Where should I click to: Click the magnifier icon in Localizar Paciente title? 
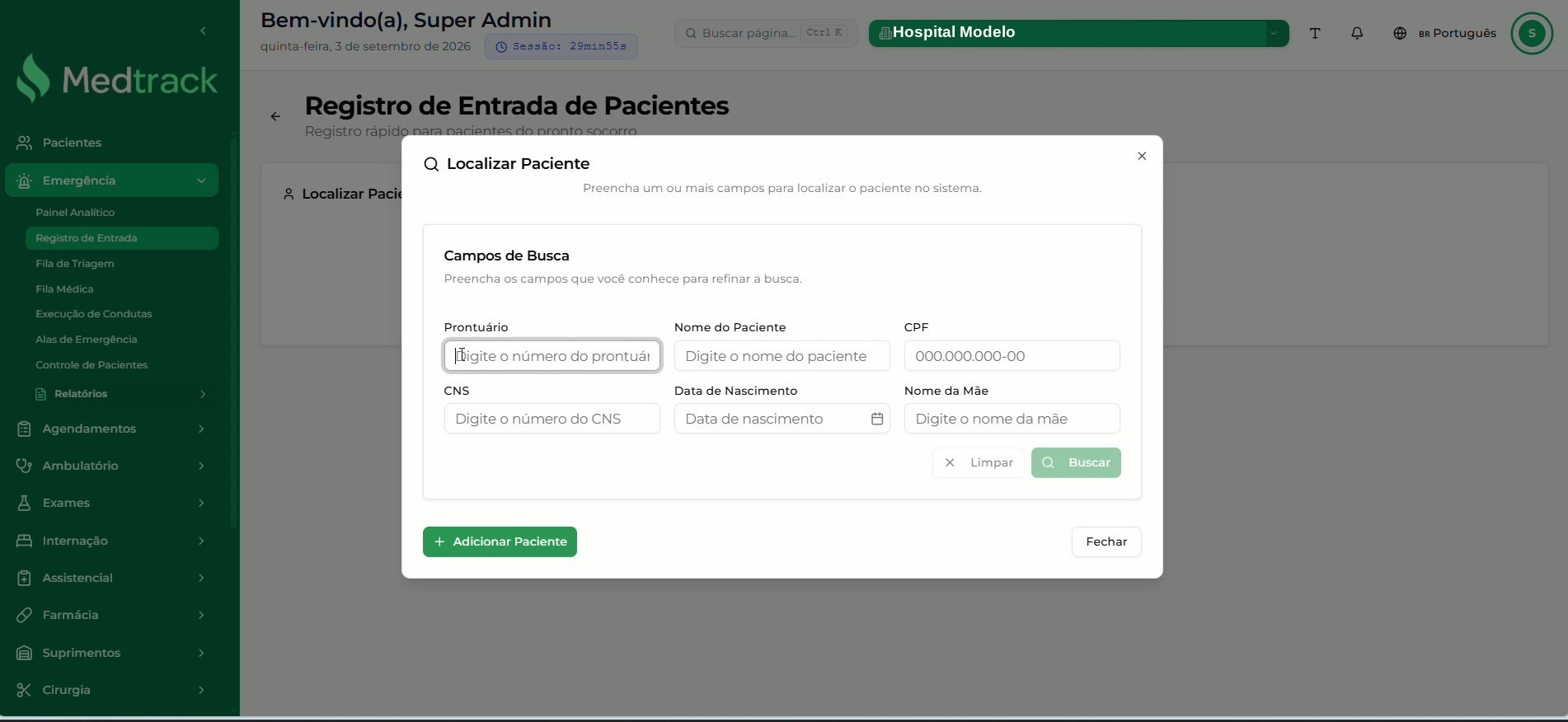point(431,164)
